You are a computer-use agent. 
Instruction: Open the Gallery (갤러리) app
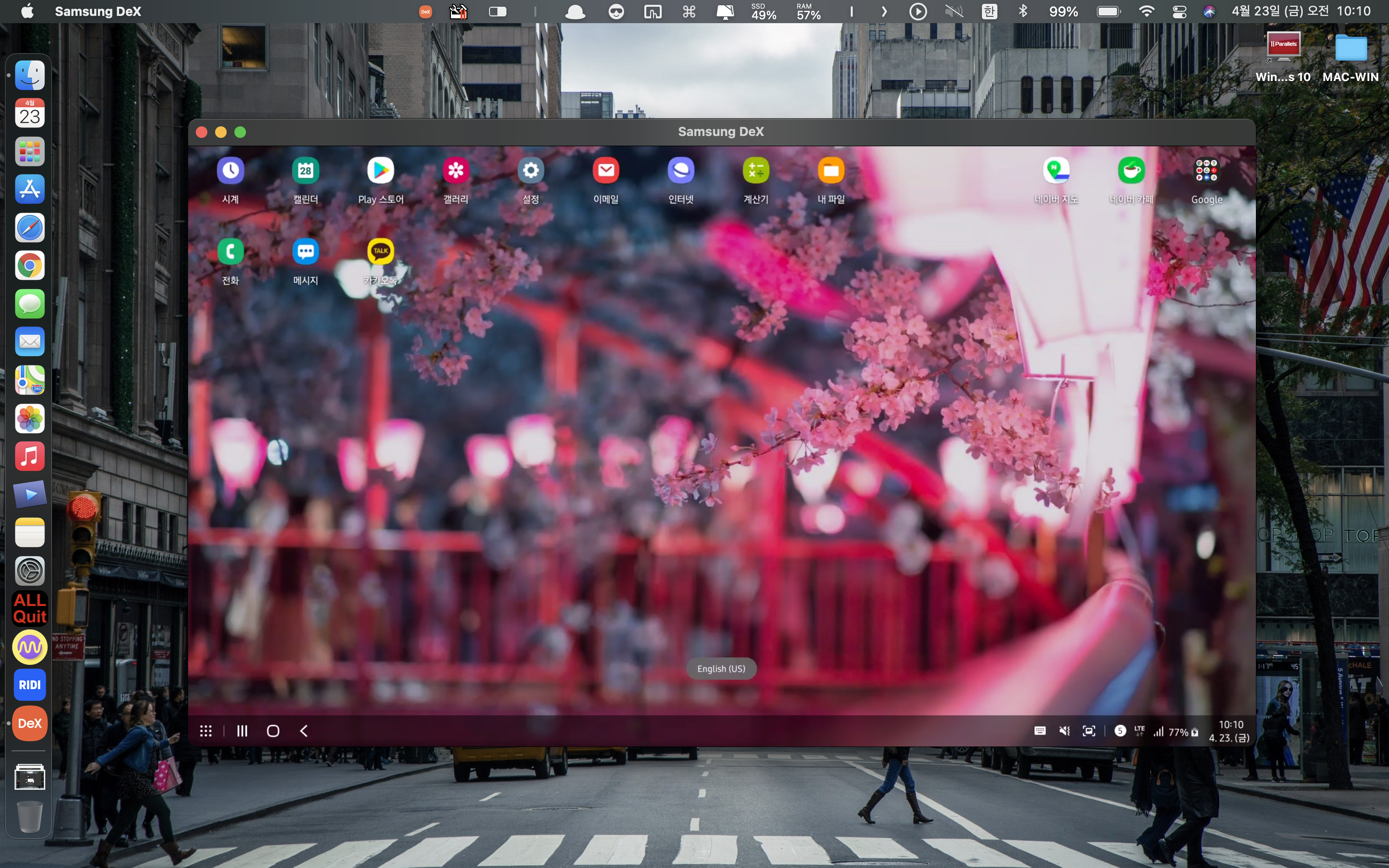coord(456,171)
